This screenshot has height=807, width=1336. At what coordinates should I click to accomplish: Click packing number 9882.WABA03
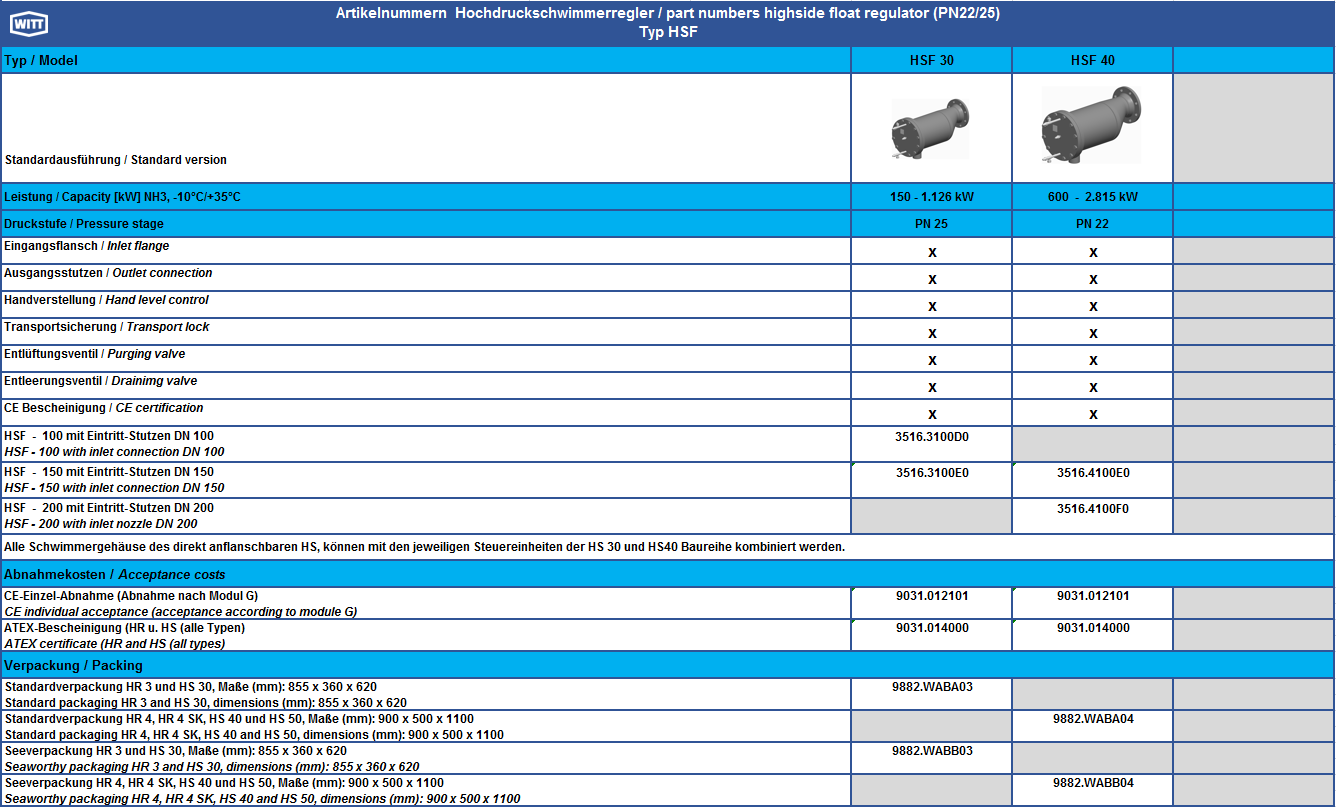point(932,687)
